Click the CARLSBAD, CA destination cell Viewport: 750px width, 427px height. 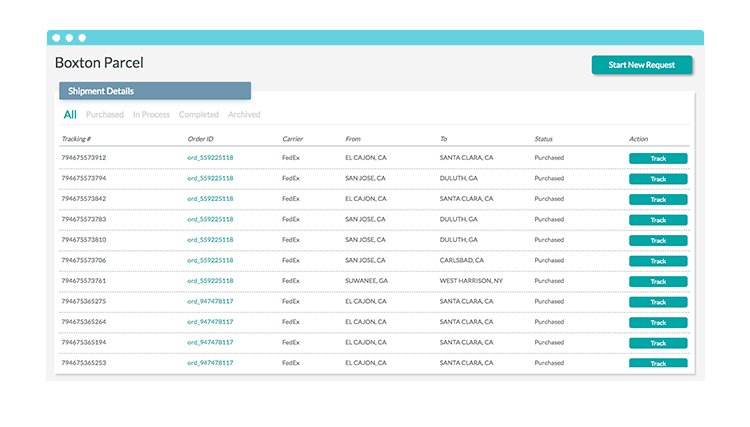(x=462, y=260)
